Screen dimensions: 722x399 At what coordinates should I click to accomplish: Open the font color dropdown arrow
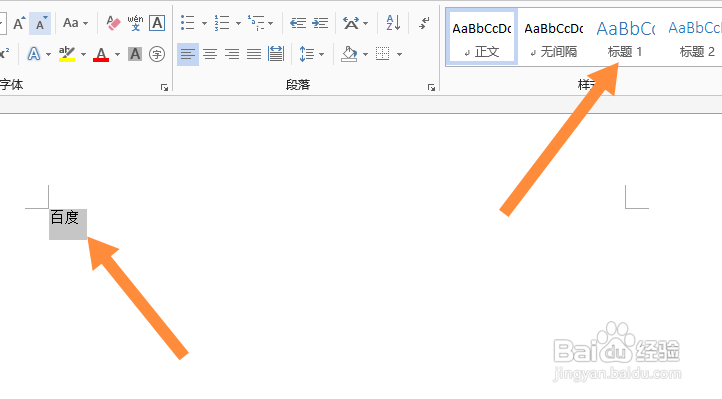tap(117, 54)
